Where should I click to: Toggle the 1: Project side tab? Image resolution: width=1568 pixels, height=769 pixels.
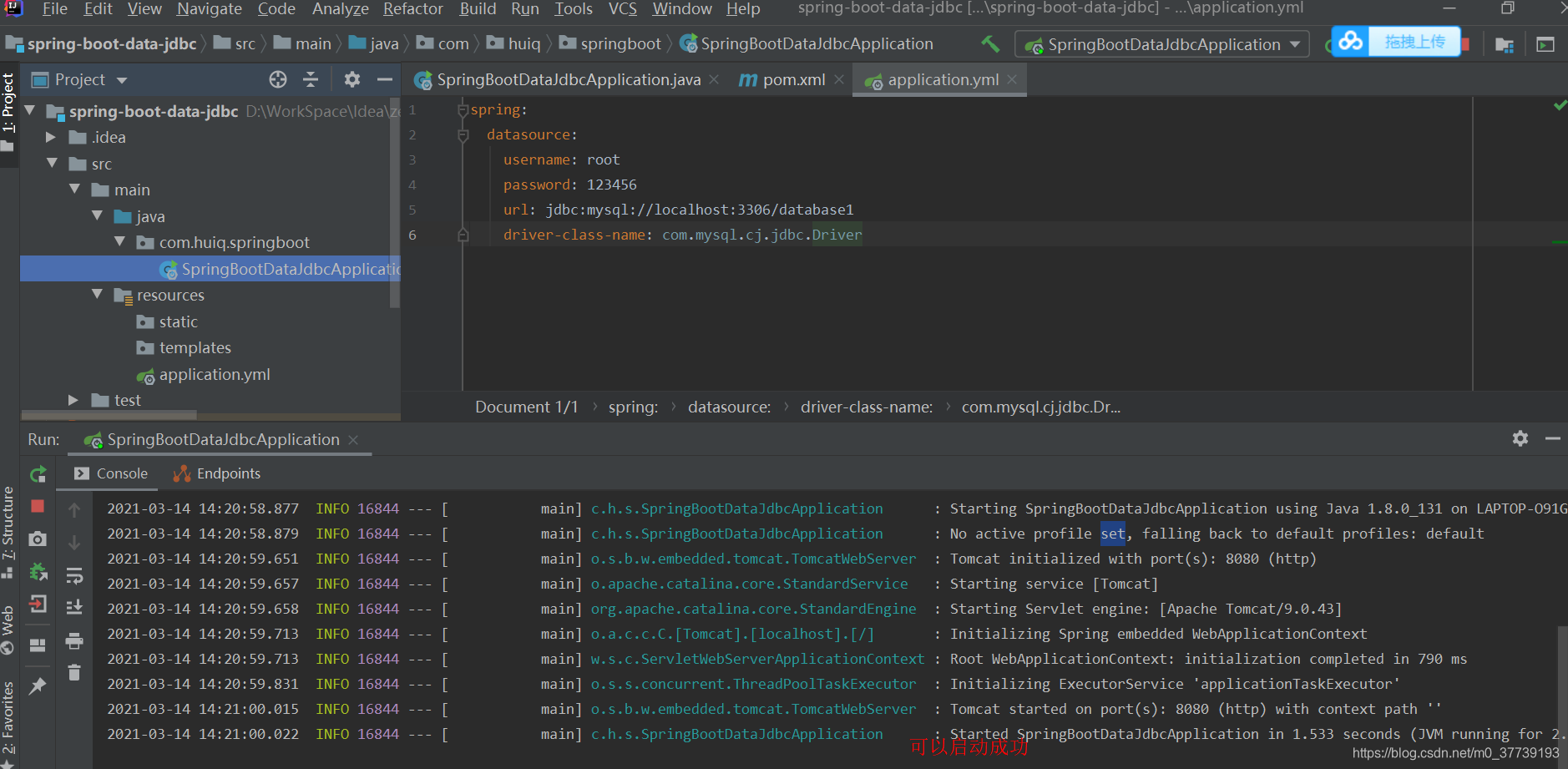8,112
